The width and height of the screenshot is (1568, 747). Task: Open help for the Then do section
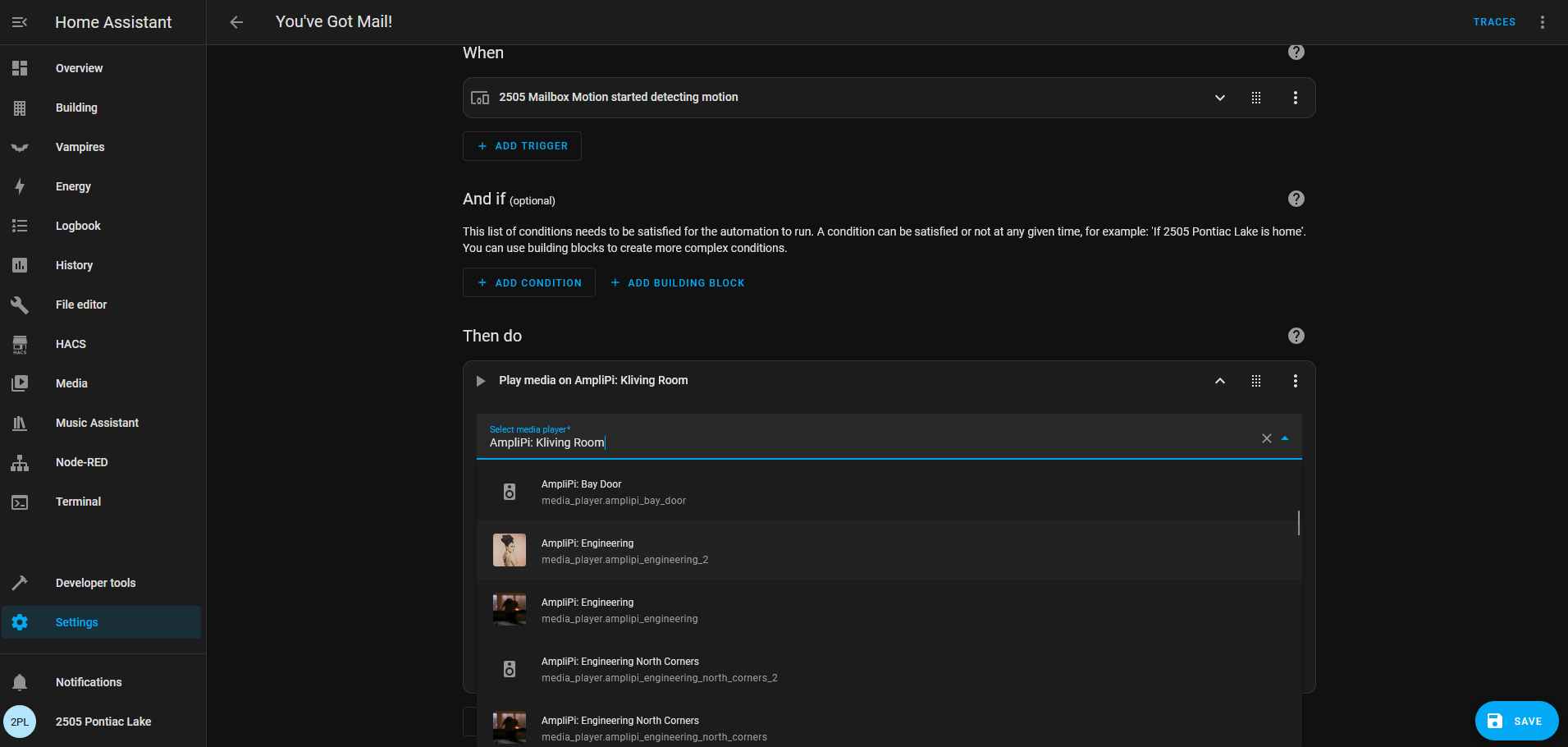tap(1296, 336)
